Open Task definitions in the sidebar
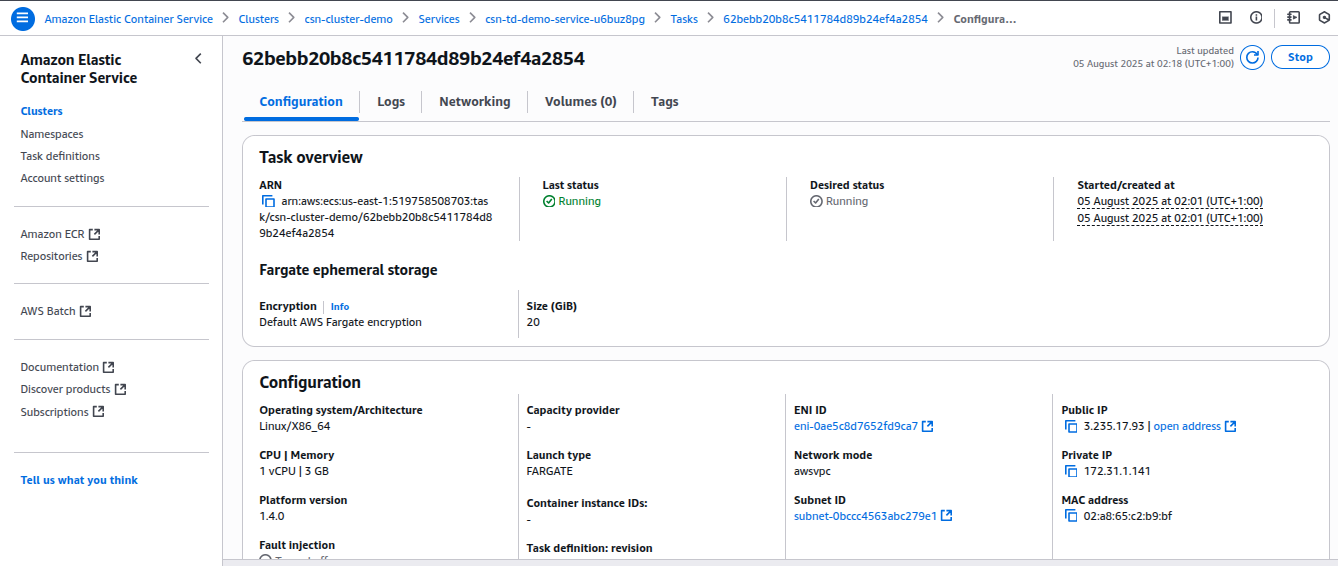Image resolution: width=1338 pixels, height=566 pixels. [x=60, y=156]
